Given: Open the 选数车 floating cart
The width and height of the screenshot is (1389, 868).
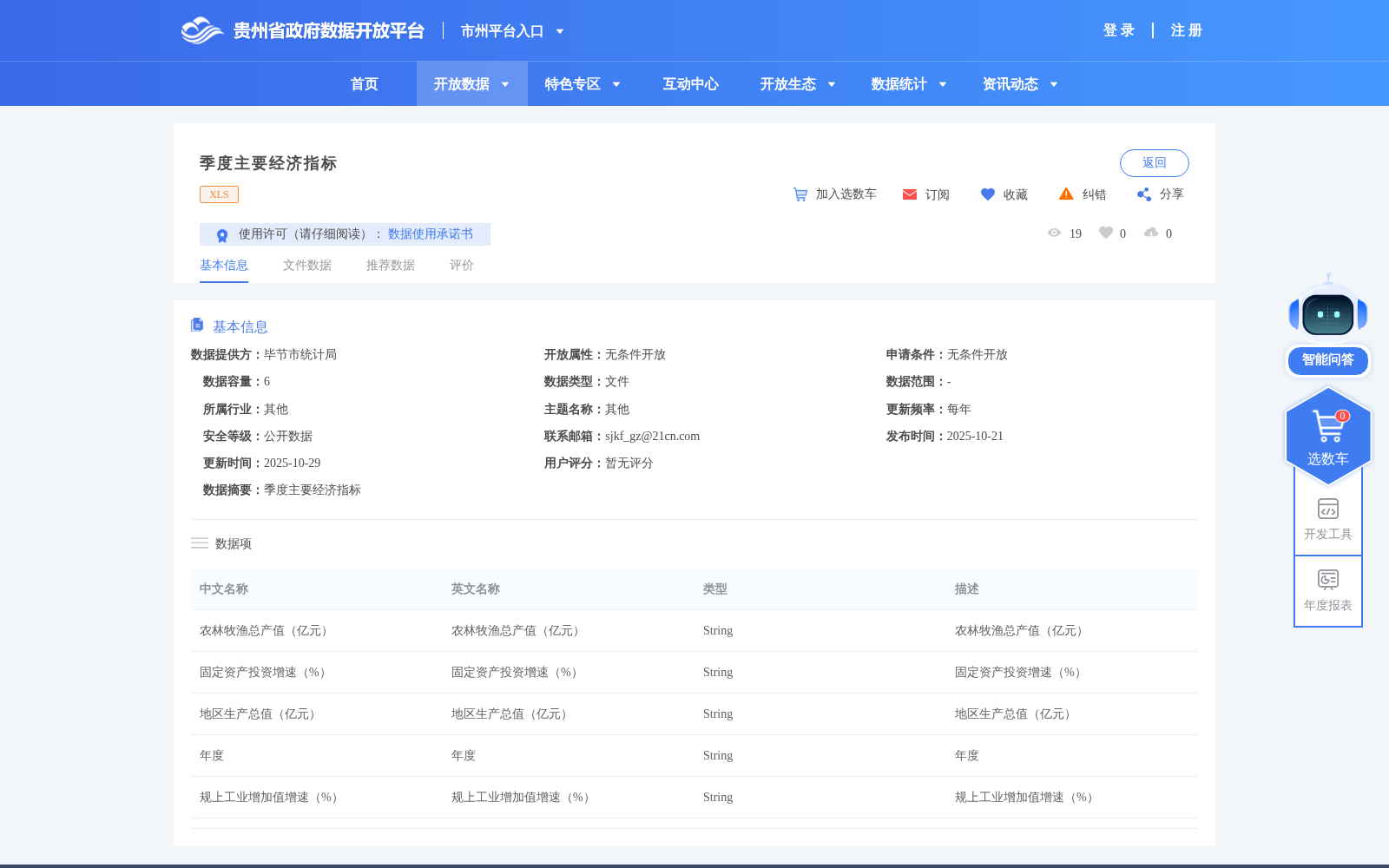Looking at the screenshot, I should click(x=1328, y=437).
